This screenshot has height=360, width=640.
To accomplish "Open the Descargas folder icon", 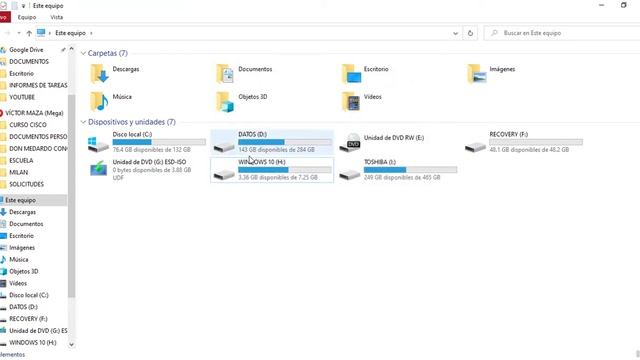I will pyautogui.click(x=99, y=74).
